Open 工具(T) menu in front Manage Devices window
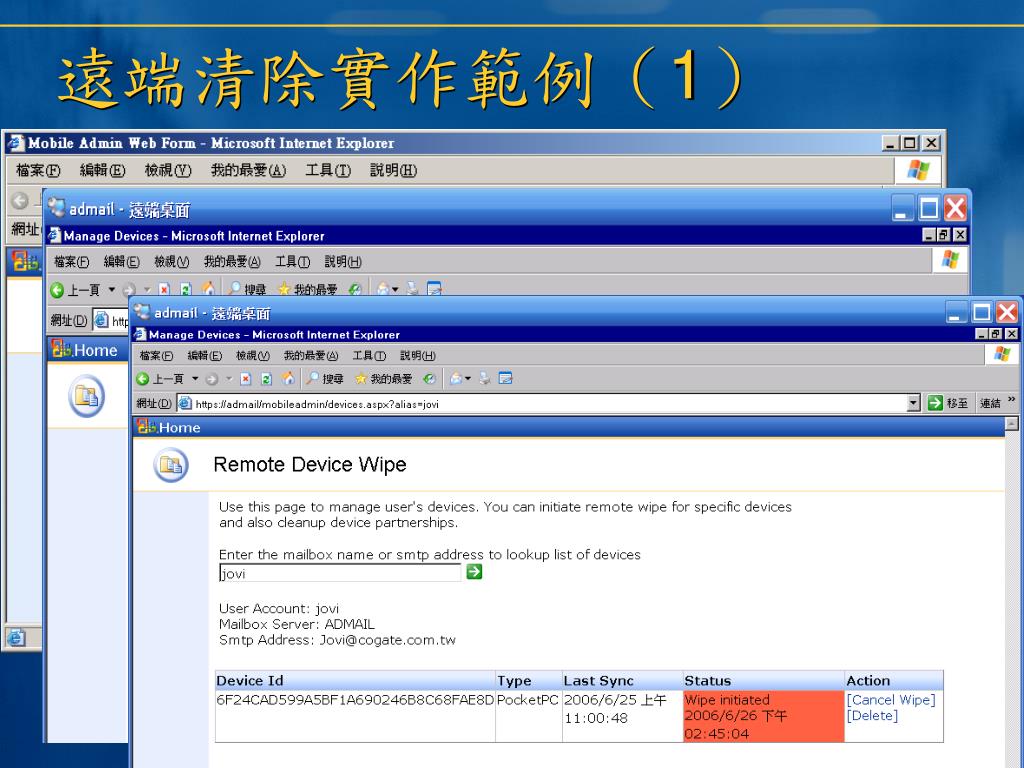The width and height of the screenshot is (1024, 768). 369,356
